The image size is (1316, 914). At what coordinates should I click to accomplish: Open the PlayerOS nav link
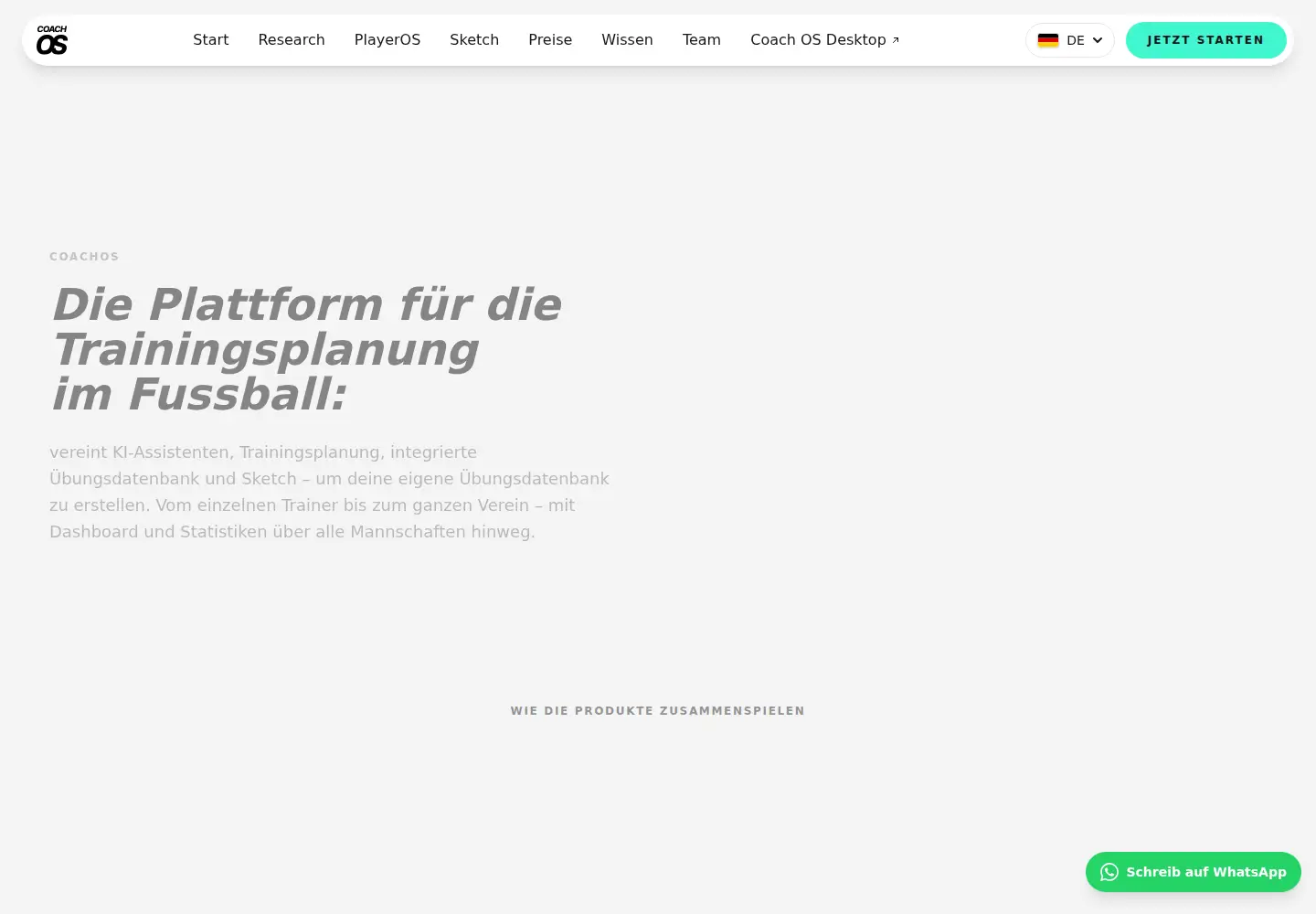pyautogui.click(x=387, y=40)
